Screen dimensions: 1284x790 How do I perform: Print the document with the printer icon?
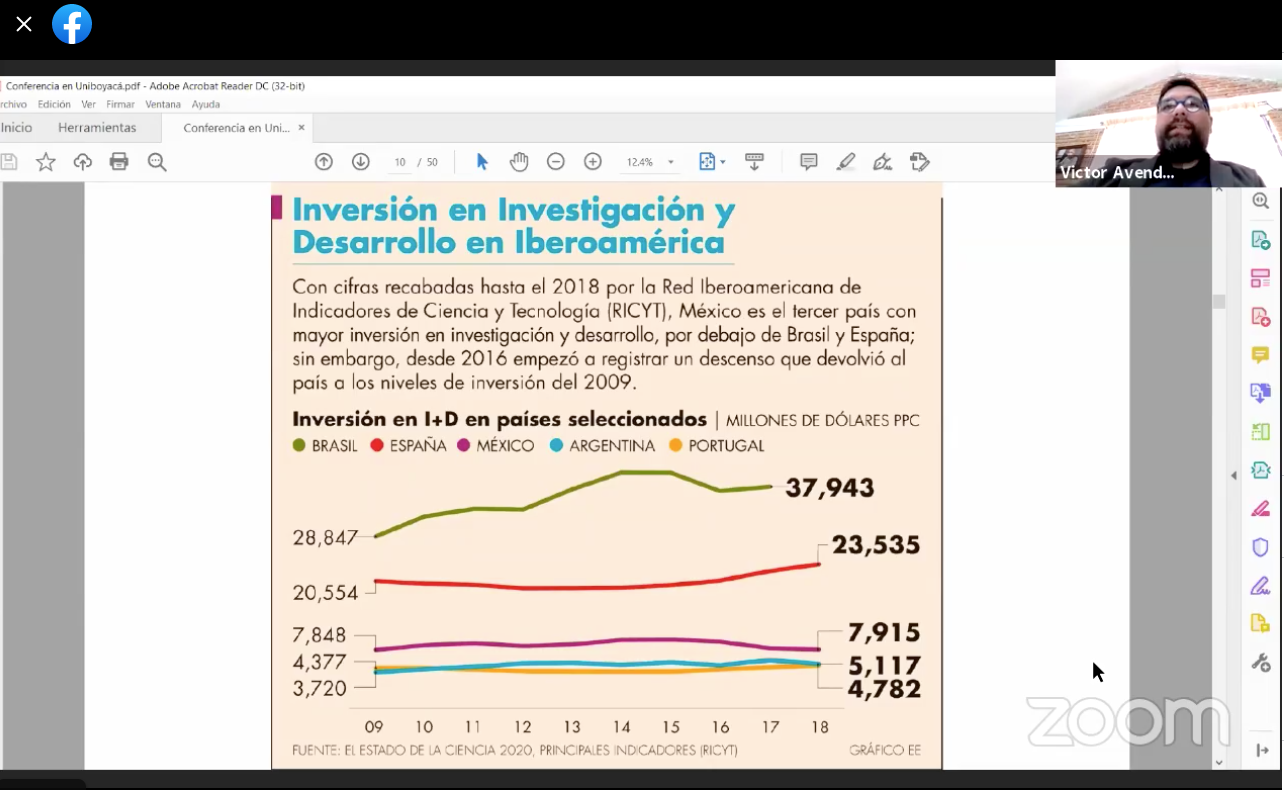pos(119,162)
